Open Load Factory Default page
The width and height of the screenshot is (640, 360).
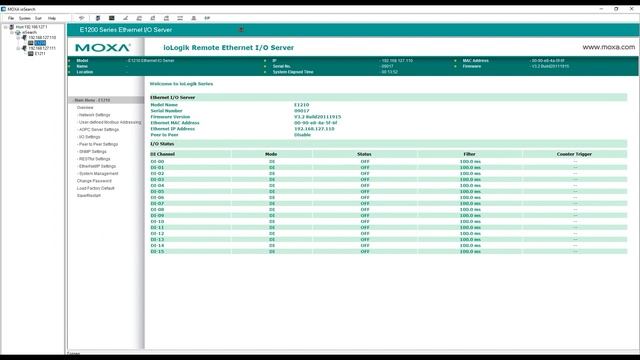tap(96, 189)
